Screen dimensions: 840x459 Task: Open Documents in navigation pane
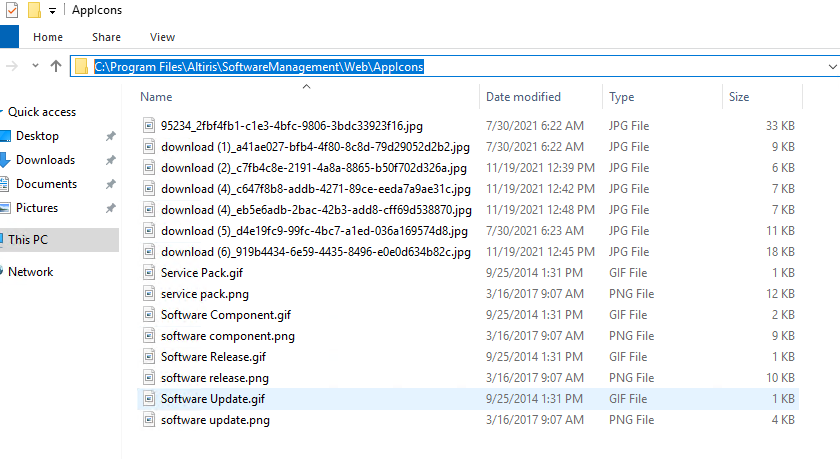point(47,184)
